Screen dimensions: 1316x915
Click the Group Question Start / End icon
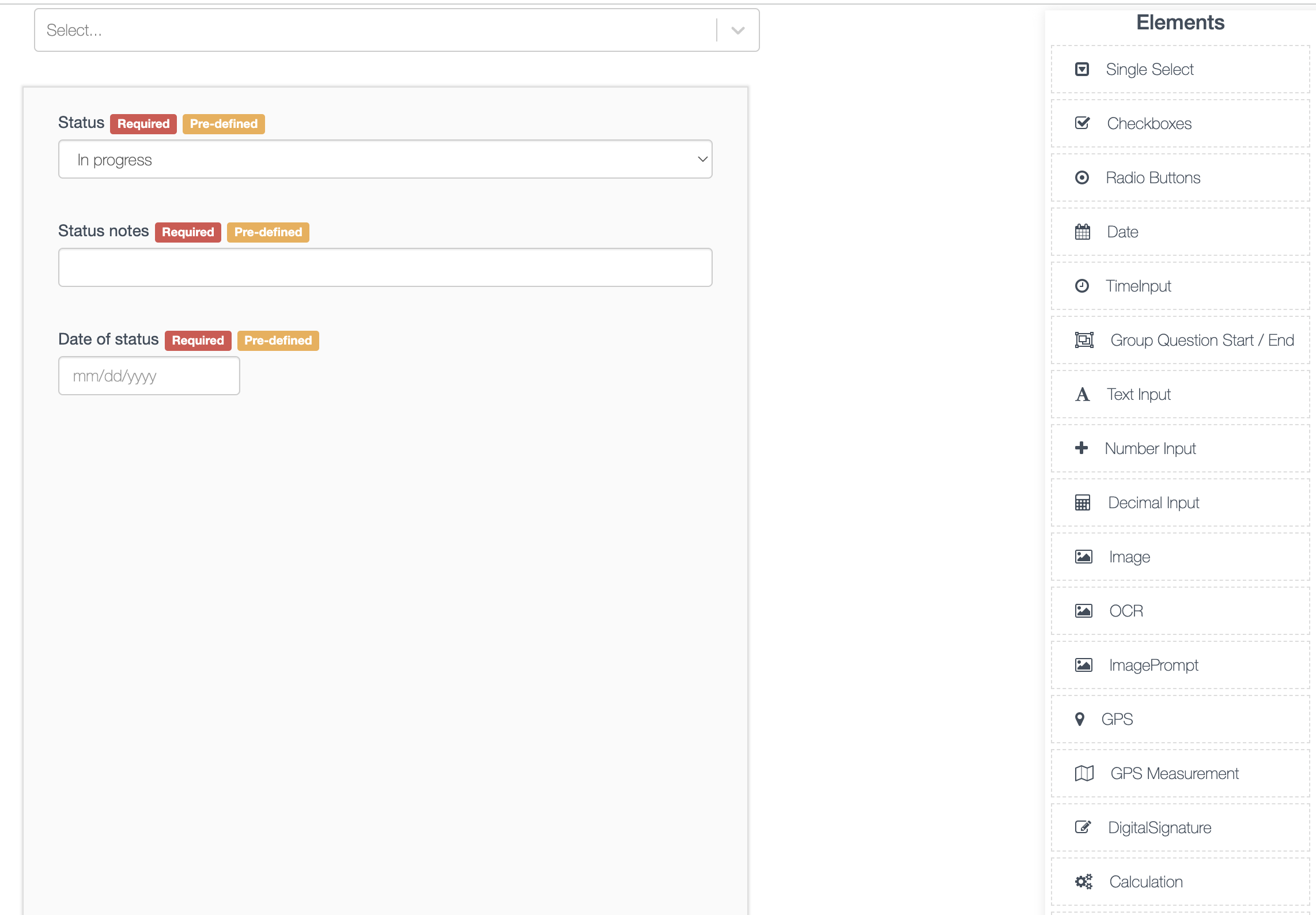click(x=1084, y=340)
